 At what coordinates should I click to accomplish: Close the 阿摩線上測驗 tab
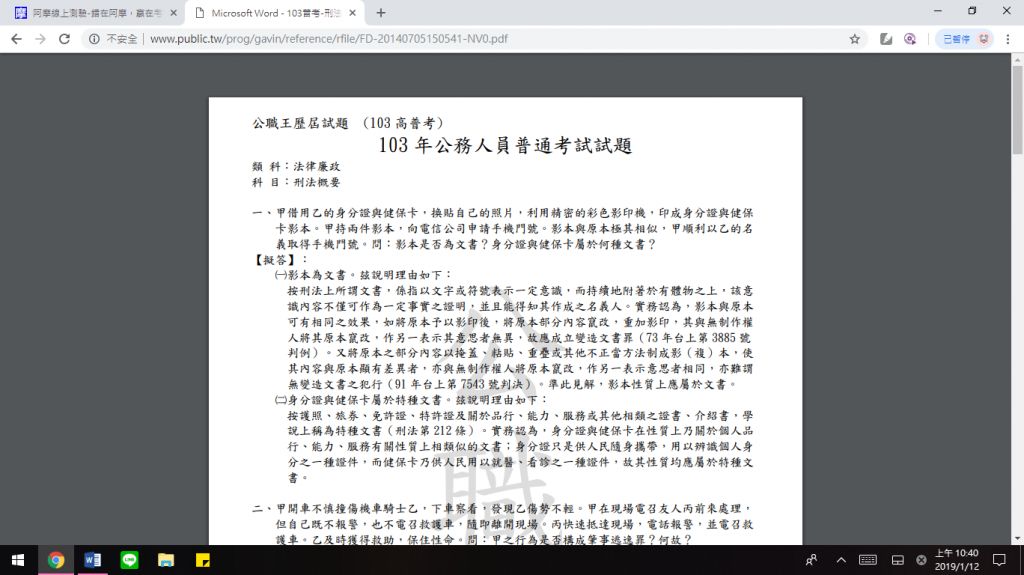coord(174,13)
